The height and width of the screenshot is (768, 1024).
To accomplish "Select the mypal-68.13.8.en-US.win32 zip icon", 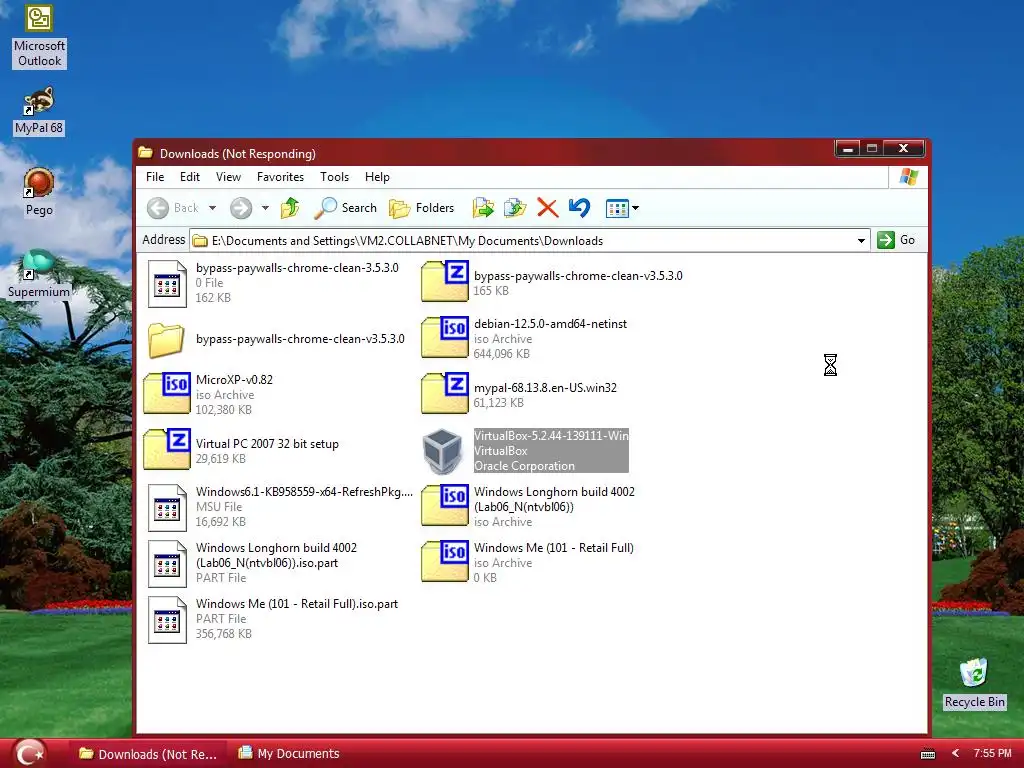I will pyautogui.click(x=445, y=393).
